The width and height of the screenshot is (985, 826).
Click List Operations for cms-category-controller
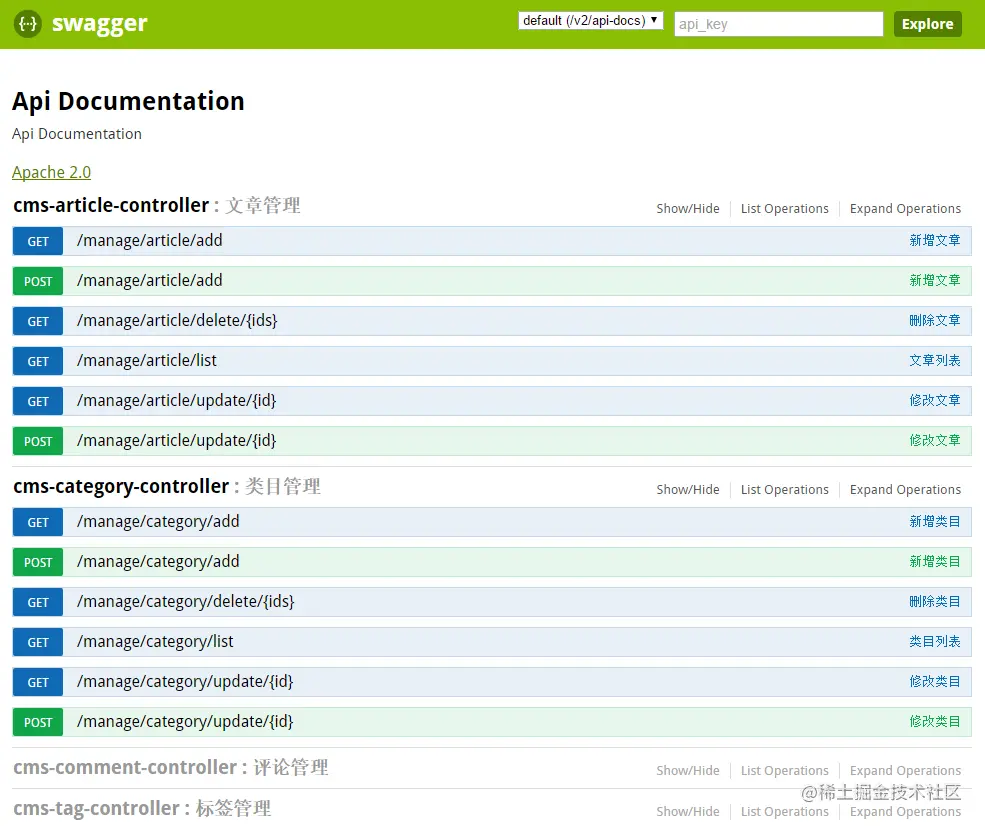coord(785,489)
